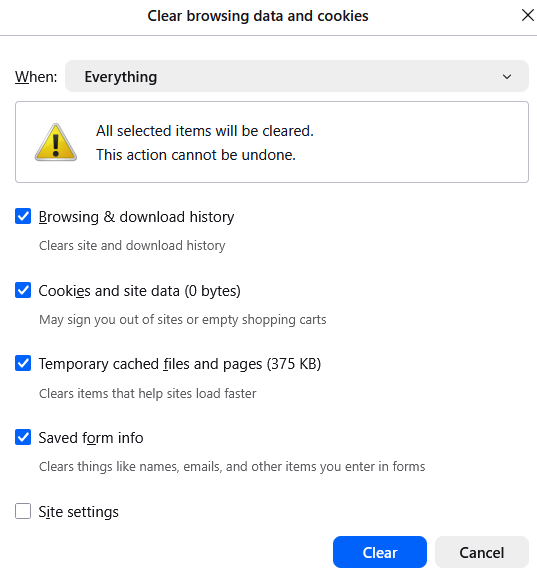Enable the Site settings checkbox
The height and width of the screenshot is (581, 537).
click(x=23, y=511)
